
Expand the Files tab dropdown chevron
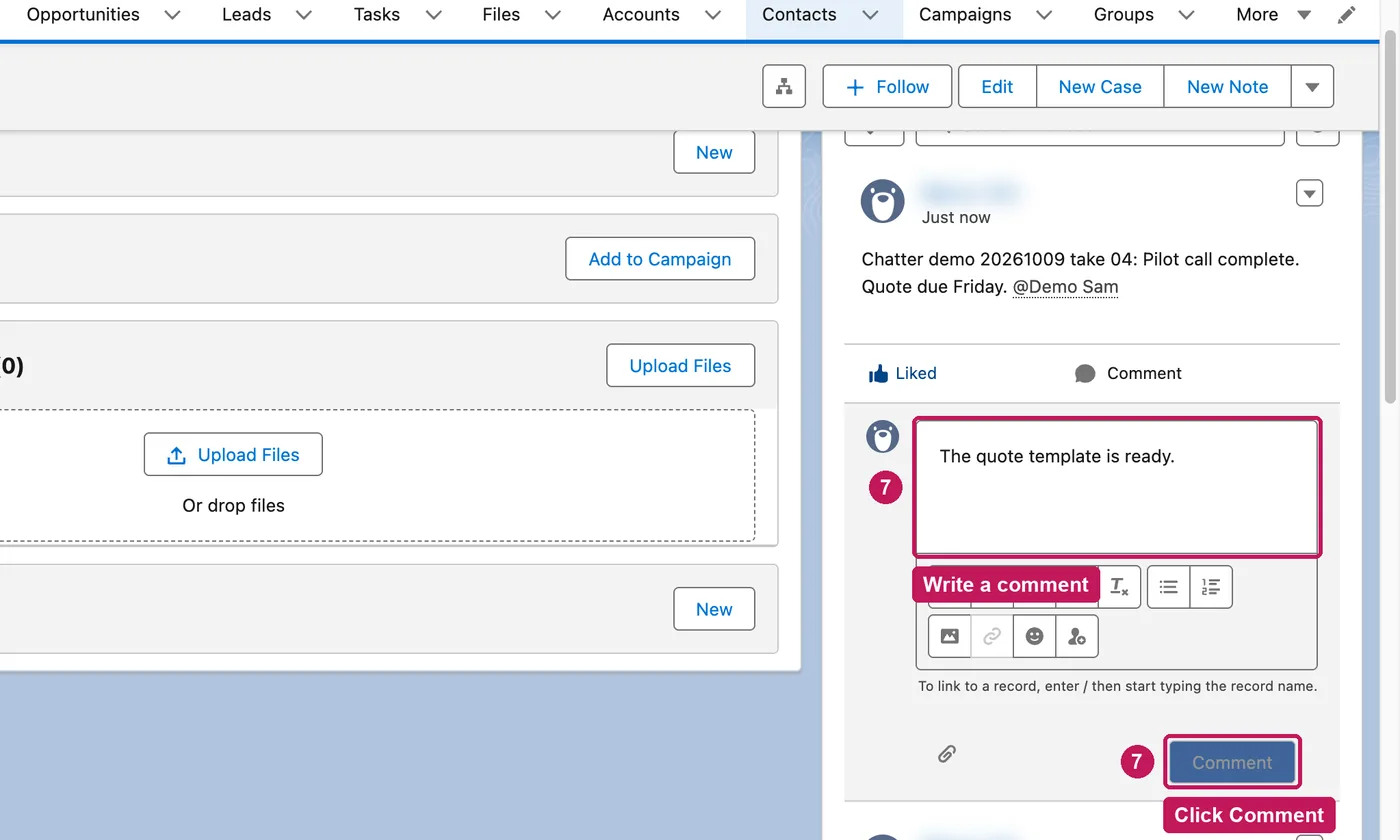click(552, 15)
